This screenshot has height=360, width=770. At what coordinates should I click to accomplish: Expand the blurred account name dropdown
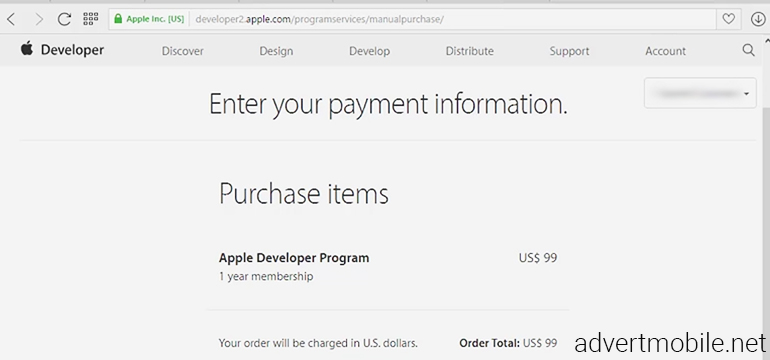[700, 93]
